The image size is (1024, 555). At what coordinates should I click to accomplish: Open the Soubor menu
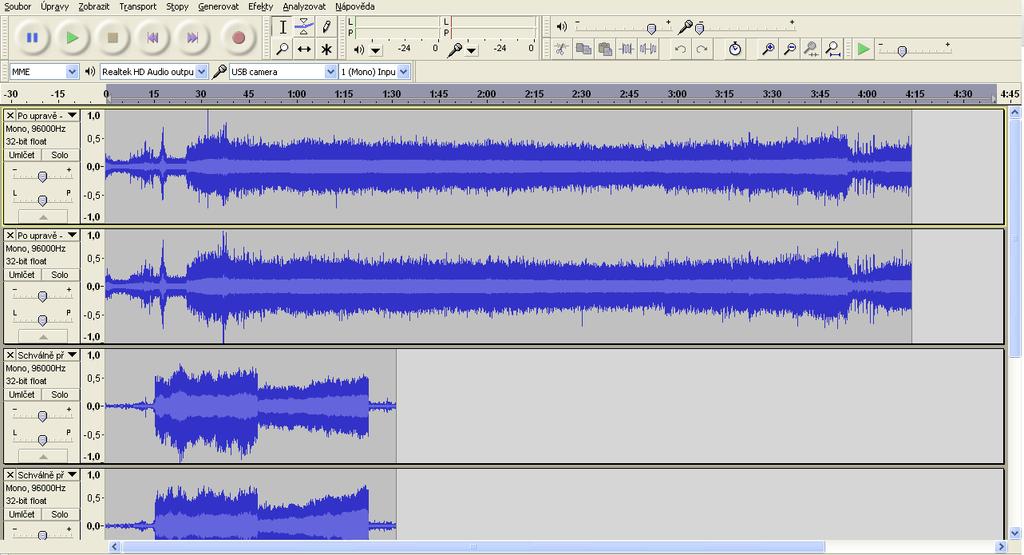pyautogui.click(x=18, y=7)
